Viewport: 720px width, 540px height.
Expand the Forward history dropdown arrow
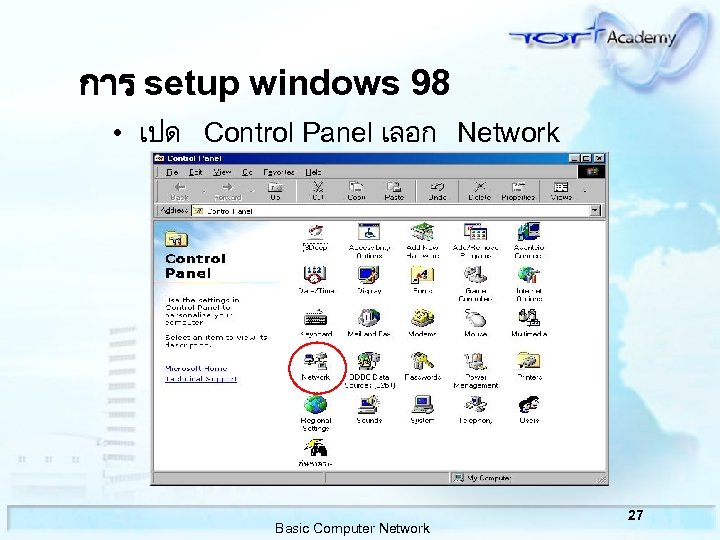(x=251, y=191)
